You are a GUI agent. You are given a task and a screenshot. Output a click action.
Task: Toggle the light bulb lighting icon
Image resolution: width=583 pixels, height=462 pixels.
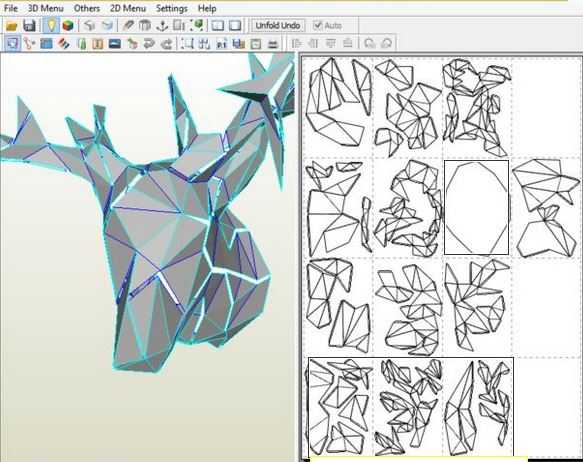(x=51, y=26)
